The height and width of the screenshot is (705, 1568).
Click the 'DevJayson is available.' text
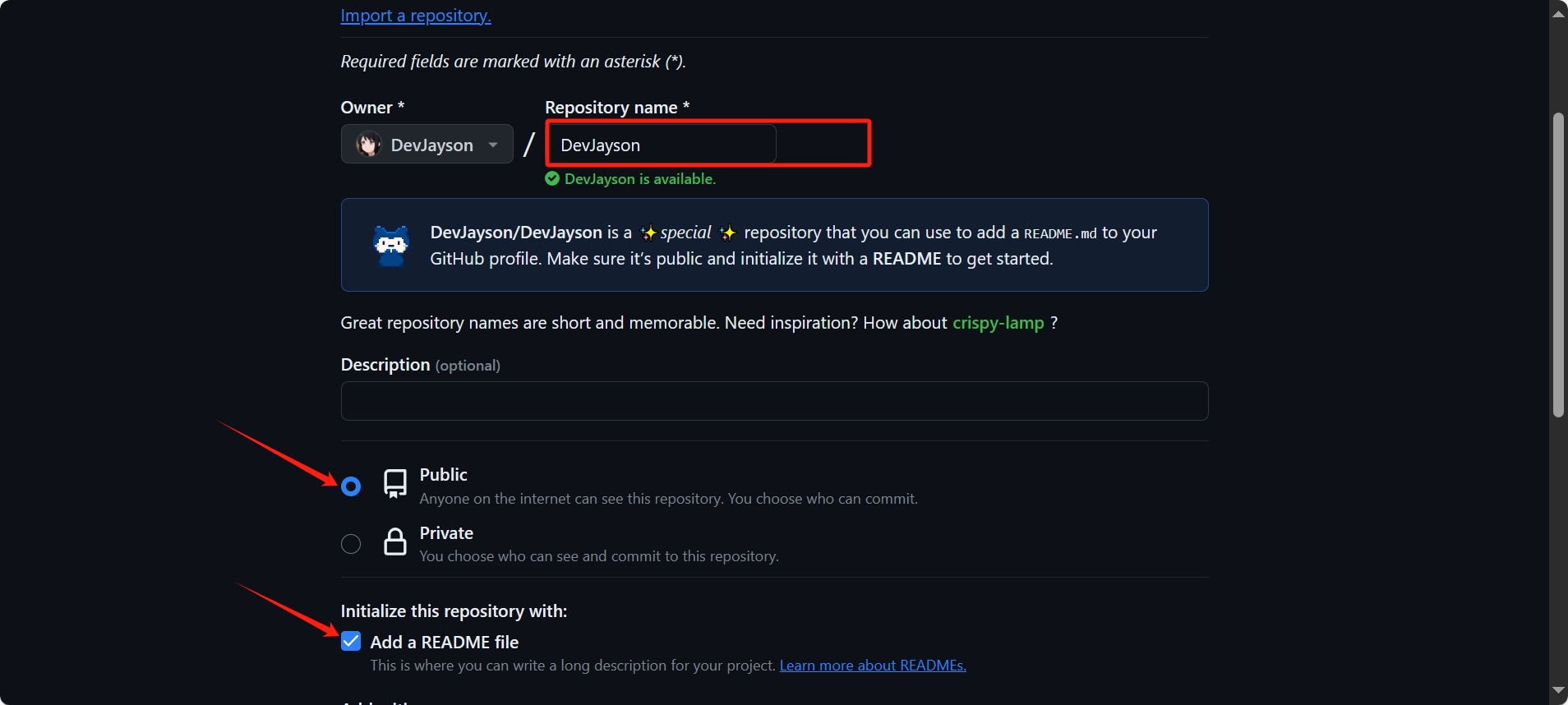coord(640,179)
